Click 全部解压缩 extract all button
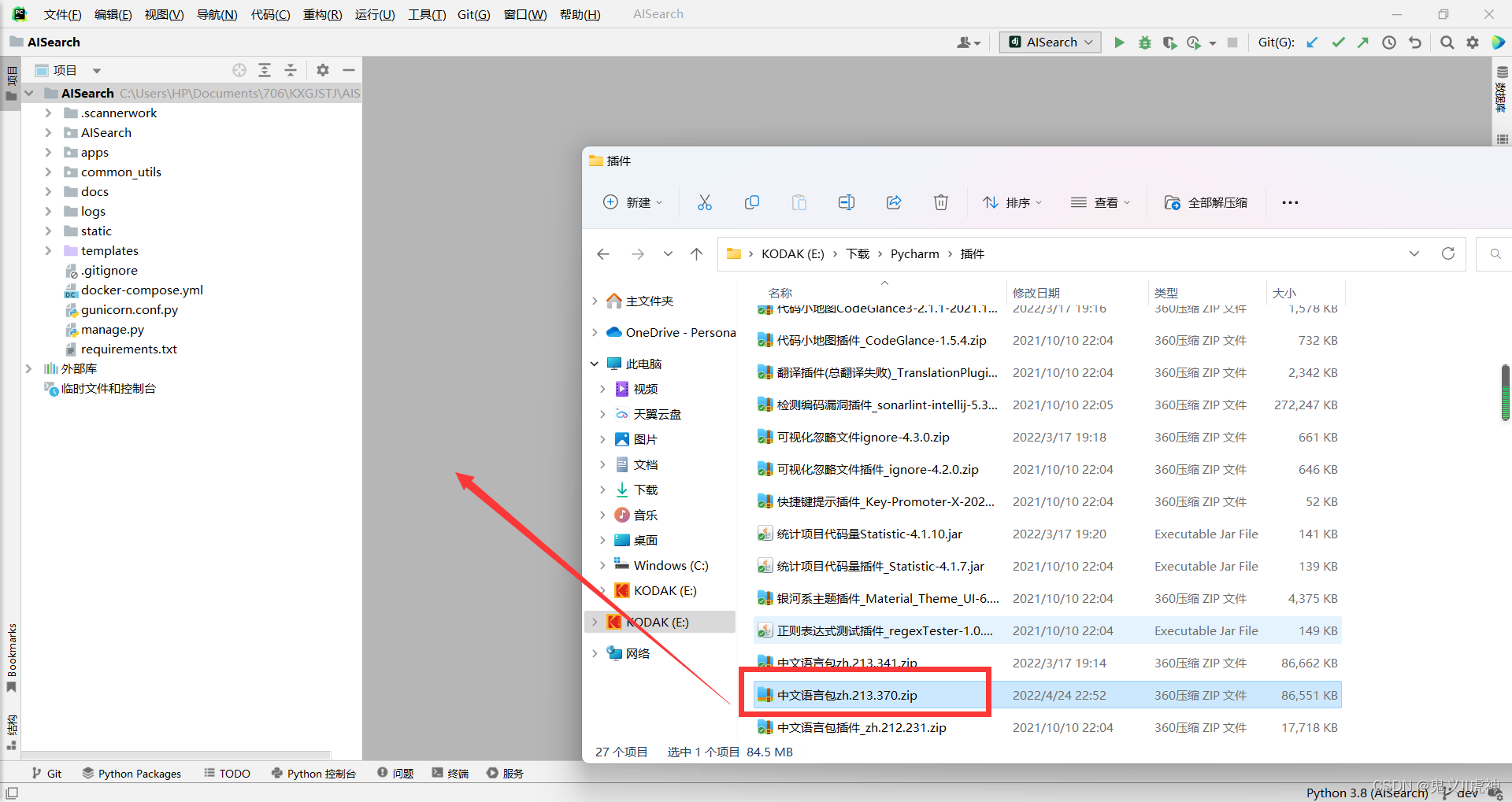Screen dimensions: 1512x802 (x=1206, y=202)
